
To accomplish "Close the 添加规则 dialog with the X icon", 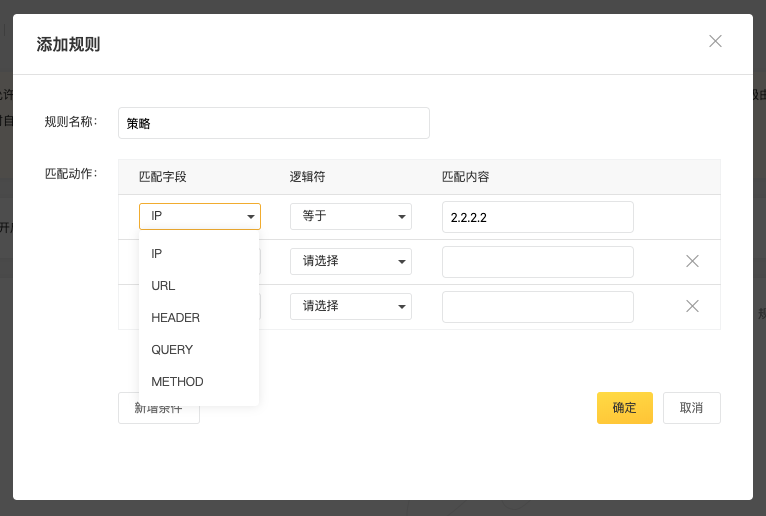I will click(x=715, y=41).
